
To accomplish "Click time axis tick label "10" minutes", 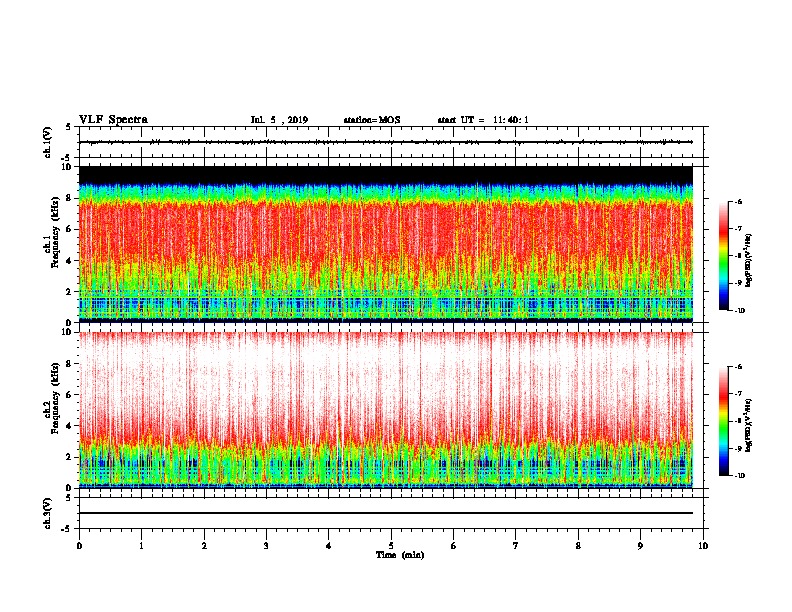I will coord(703,546).
